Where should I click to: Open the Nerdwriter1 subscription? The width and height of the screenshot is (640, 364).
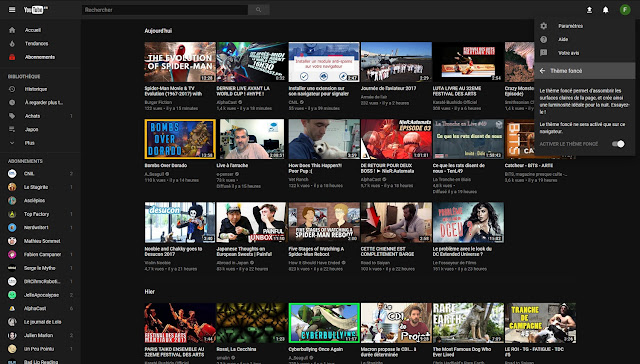(x=36, y=227)
